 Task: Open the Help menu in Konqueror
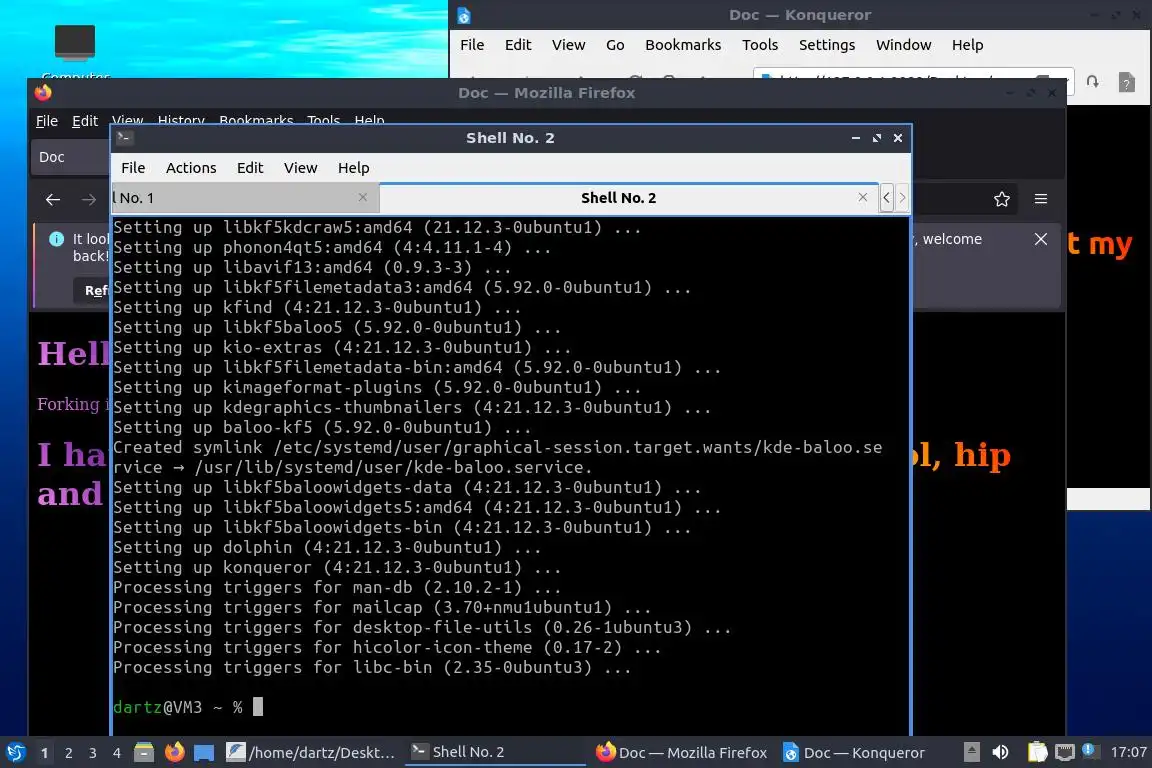[967, 45]
